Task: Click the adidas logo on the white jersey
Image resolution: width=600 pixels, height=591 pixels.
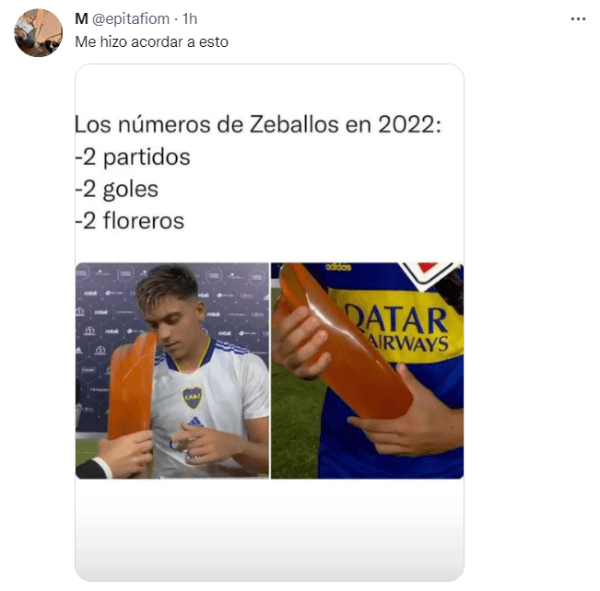Action: coord(196,421)
